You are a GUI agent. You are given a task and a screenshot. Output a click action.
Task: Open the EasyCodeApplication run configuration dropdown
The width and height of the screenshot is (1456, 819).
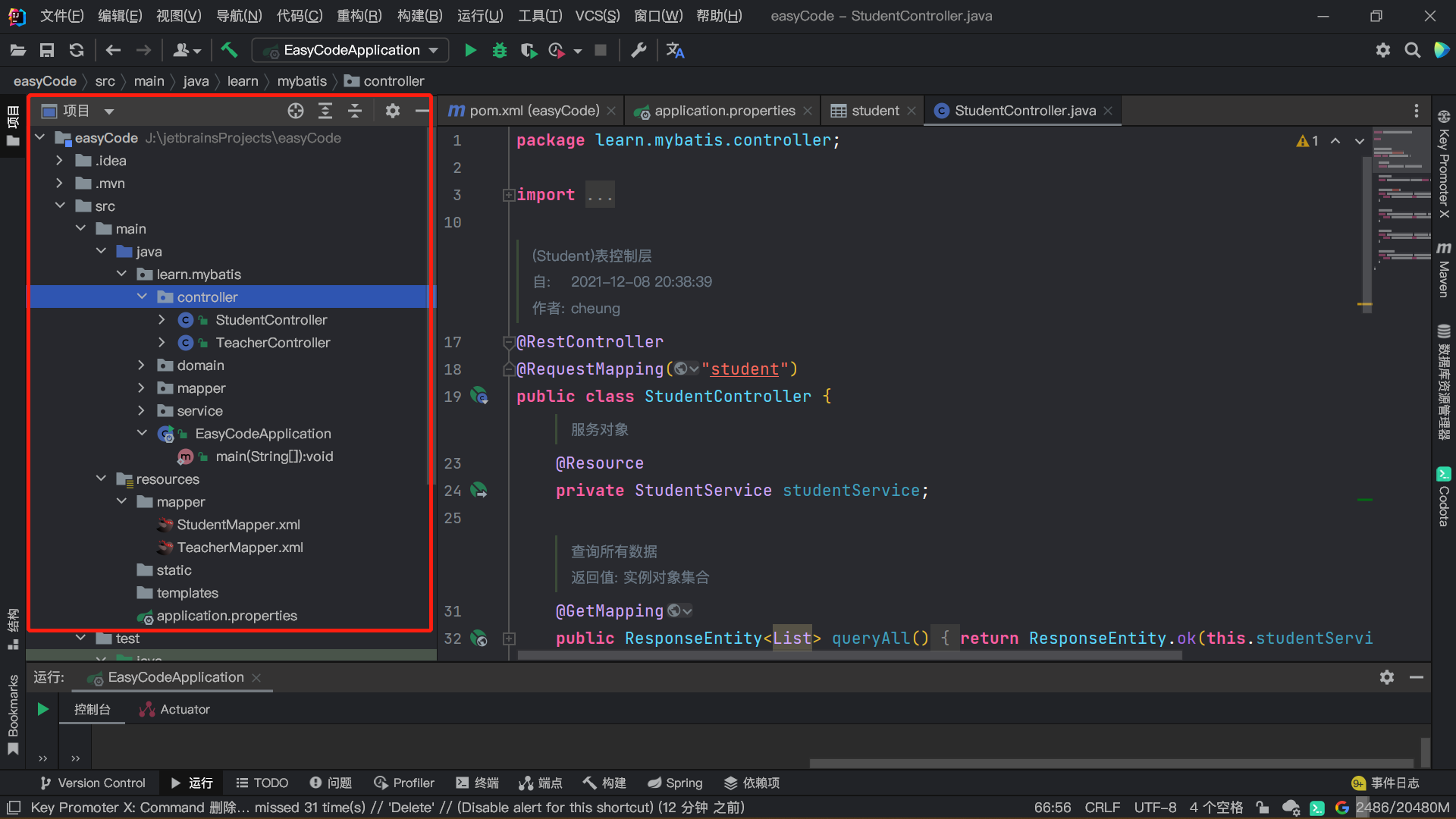[x=350, y=50]
